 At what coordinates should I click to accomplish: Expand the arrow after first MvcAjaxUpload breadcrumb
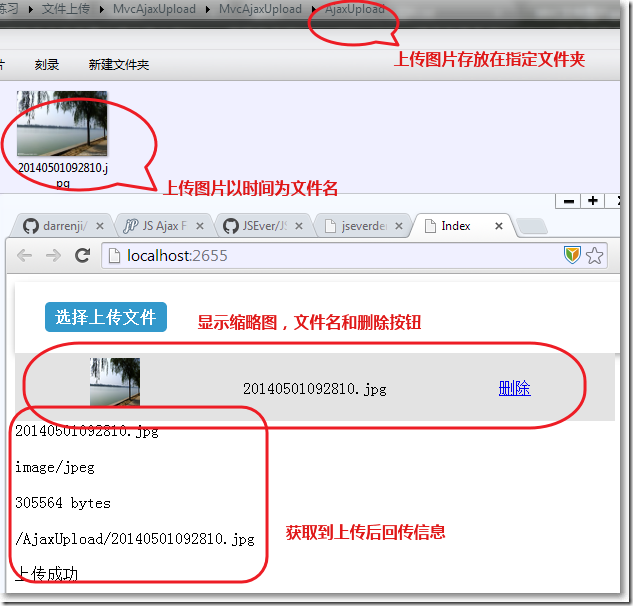point(208,9)
